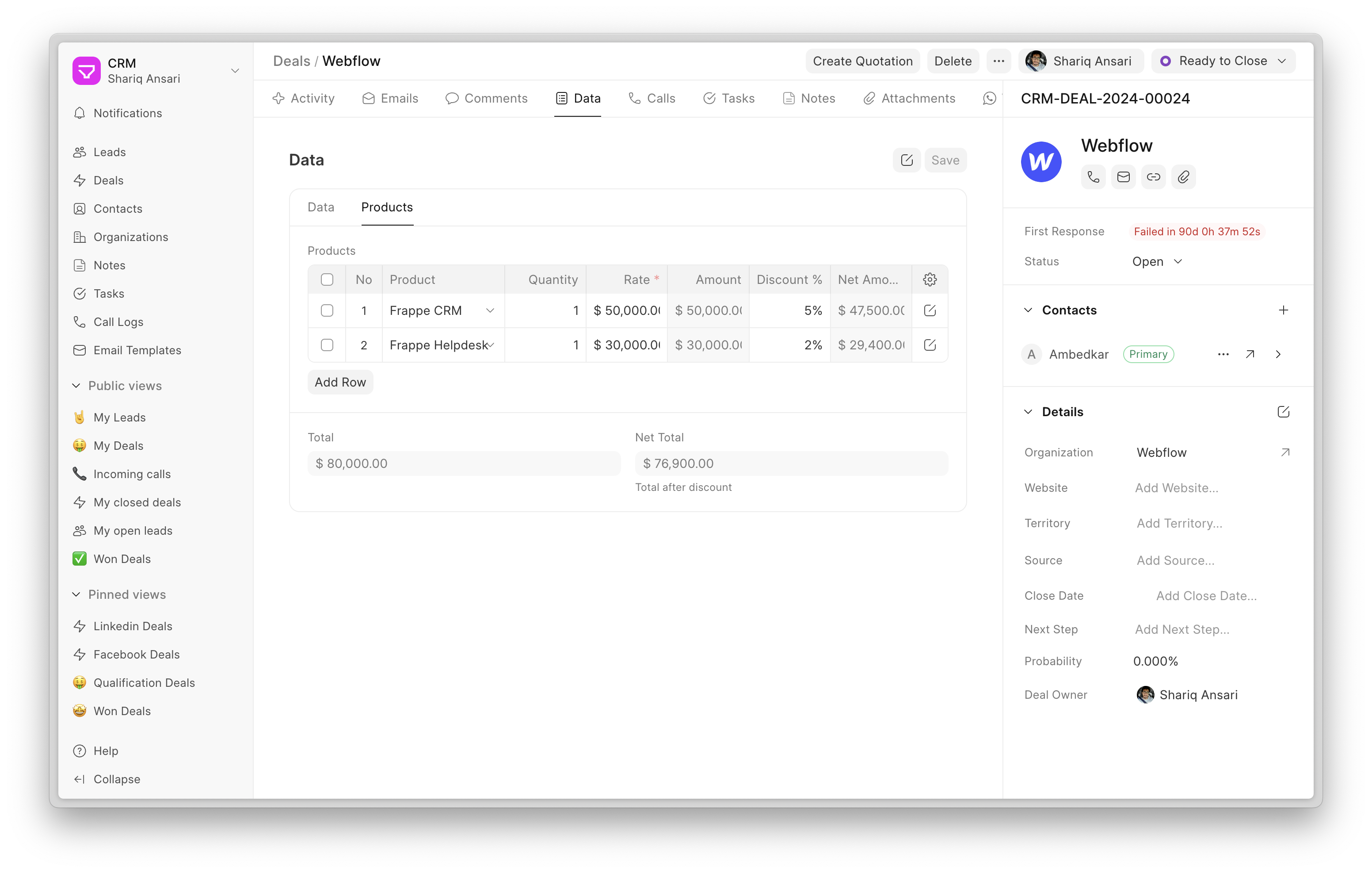Switch to the Comments tab
The width and height of the screenshot is (1372, 873).
click(487, 99)
